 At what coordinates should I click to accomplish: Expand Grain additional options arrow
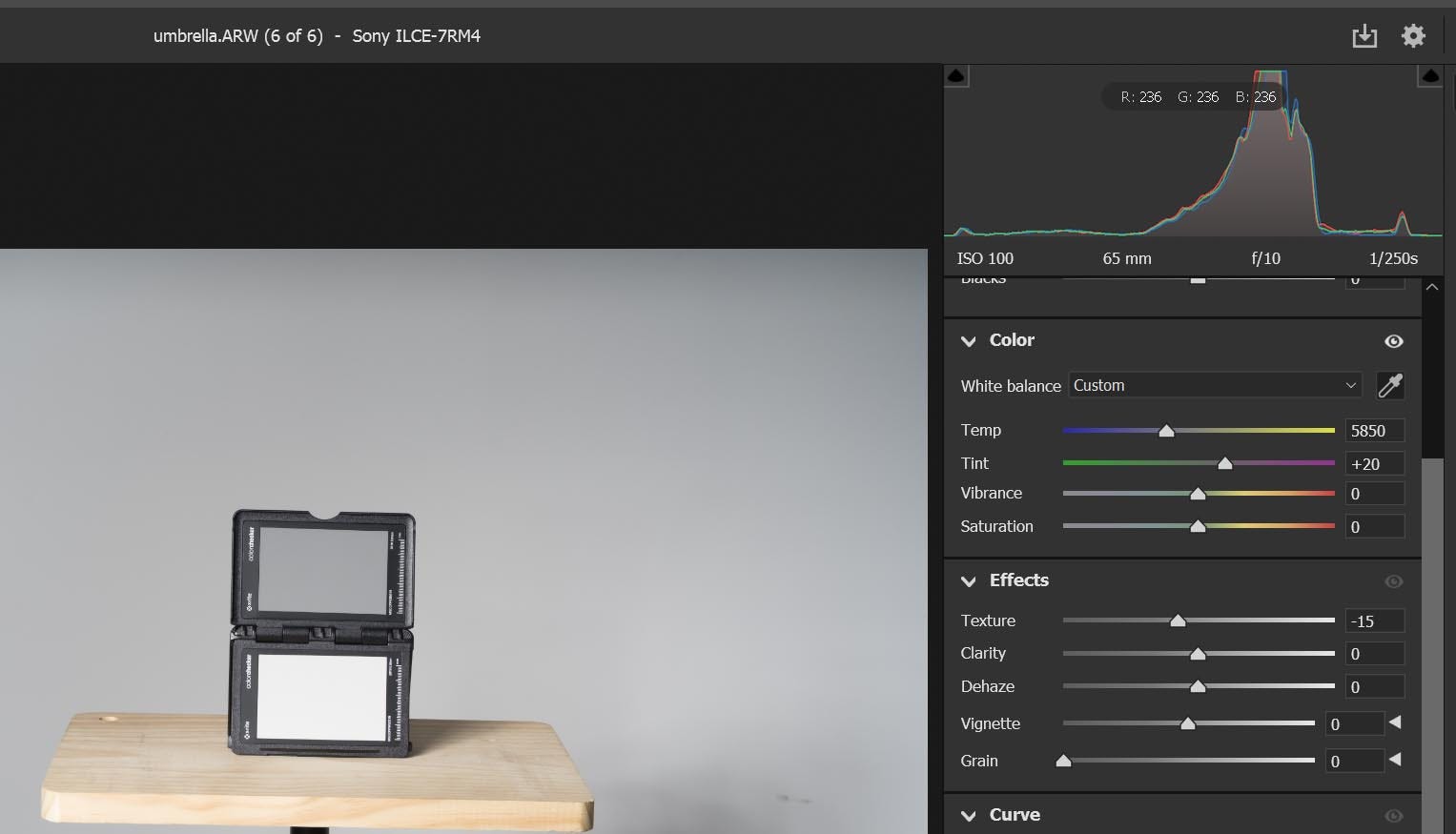coord(1395,760)
